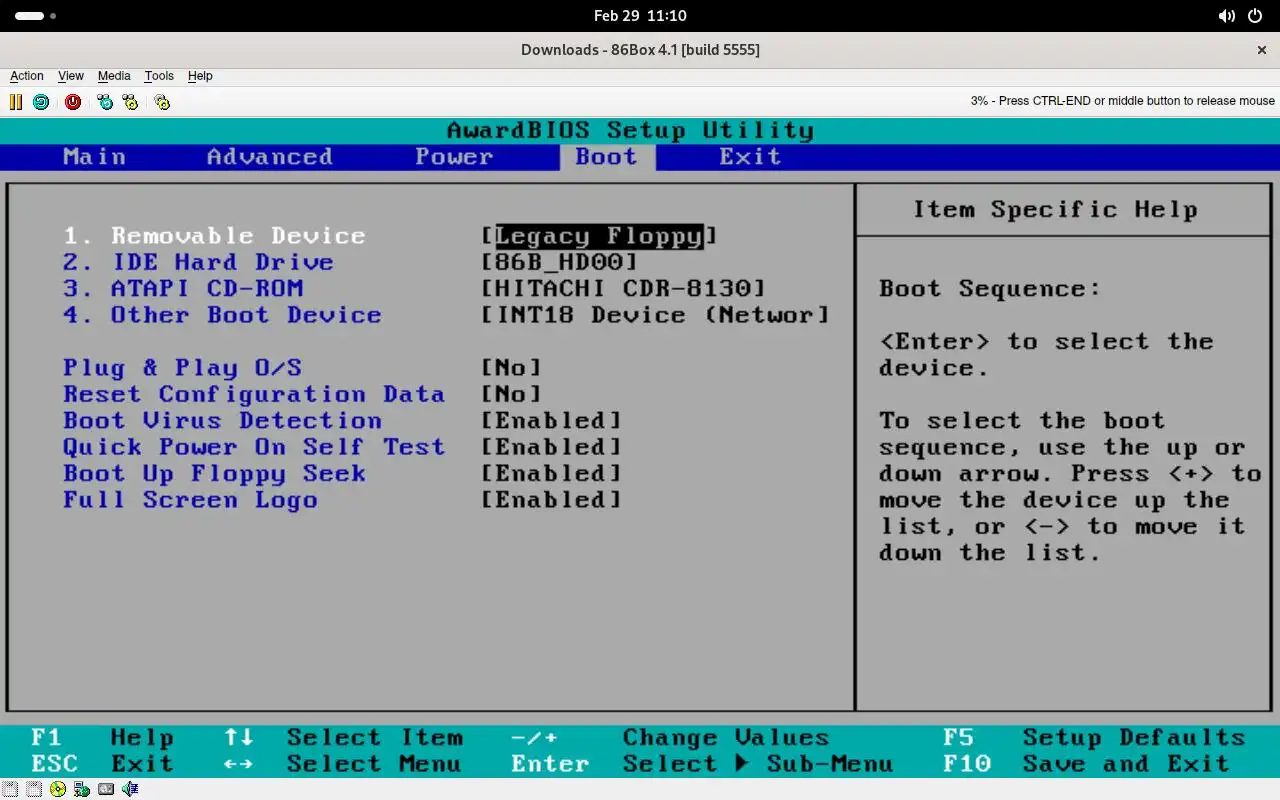Open the 86B_HD00 hard drive value
This screenshot has width=1280, height=800.
[559, 262]
